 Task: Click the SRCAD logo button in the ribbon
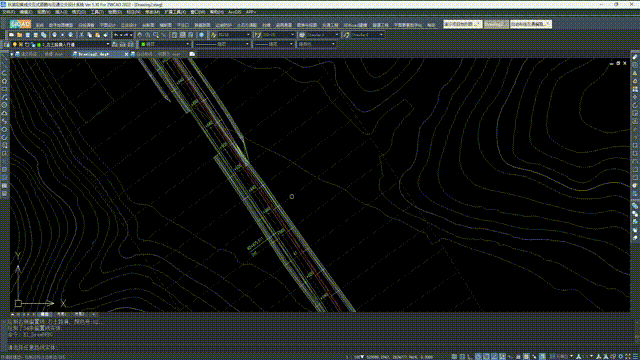pos(20,24)
